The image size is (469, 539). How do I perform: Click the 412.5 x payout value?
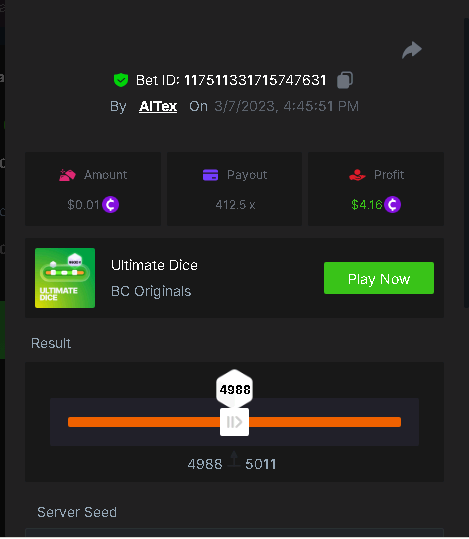(235, 205)
